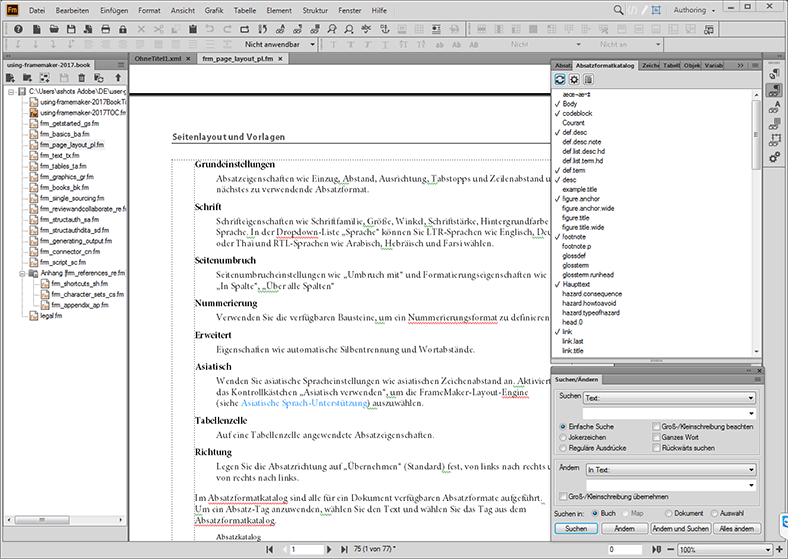Screen dimensions: 788x559
Task: Open the gear options in Absatzformatkatalog panel
Action: click(x=574, y=79)
